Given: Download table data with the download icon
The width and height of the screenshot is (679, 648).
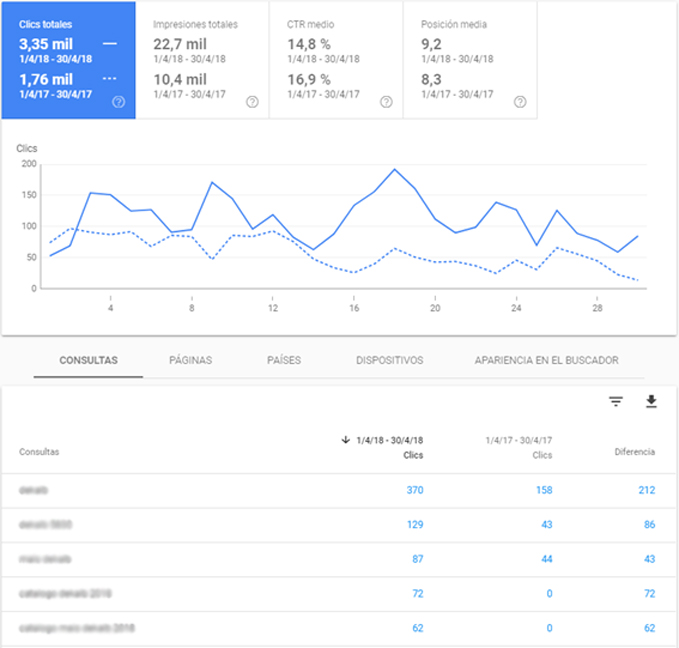Looking at the screenshot, I should click(x=651, y=402).
